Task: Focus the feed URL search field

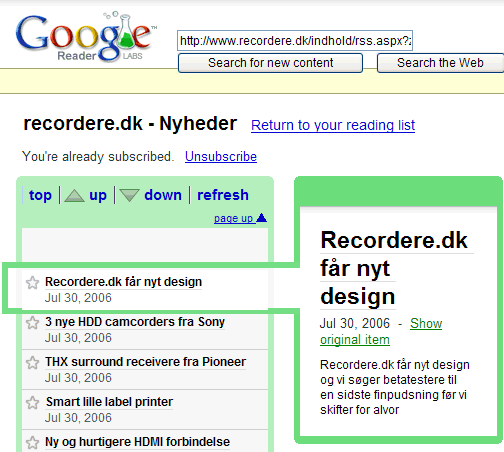Action: 295,41
